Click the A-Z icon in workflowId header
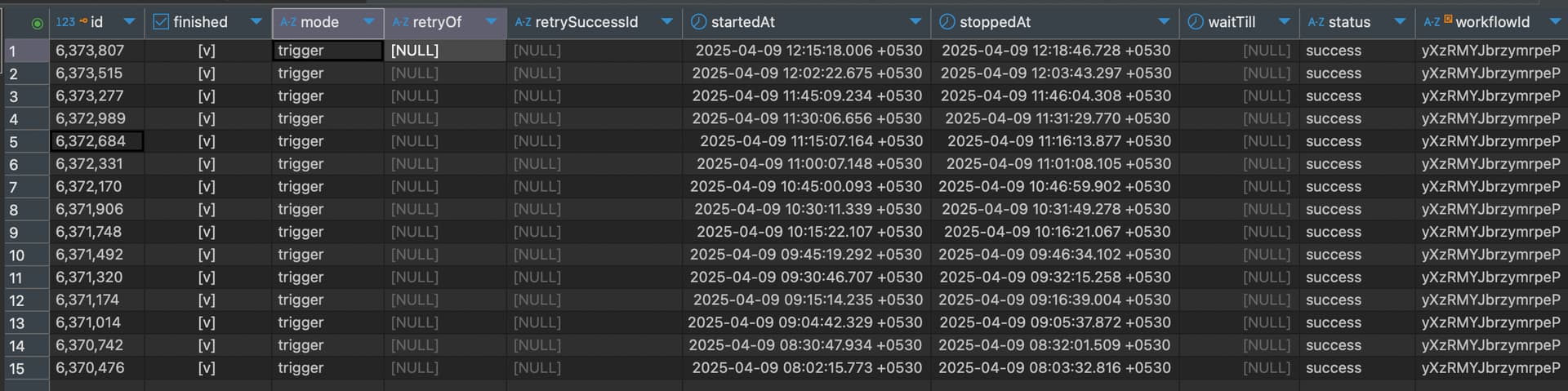Image resolution: width=1568 pixels, height=391 pixels. tap(1432, 22)
